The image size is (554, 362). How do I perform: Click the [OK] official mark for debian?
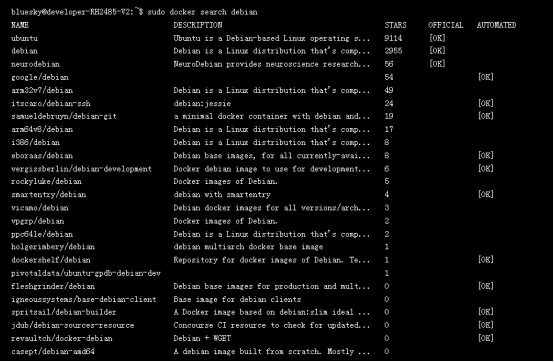(x=437, y=51)
